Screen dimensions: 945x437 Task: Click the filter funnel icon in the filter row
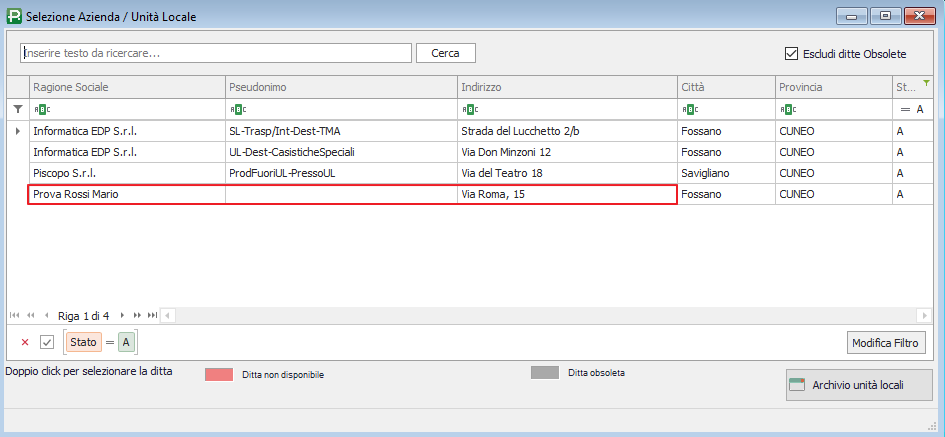click(x=17, y=109)
